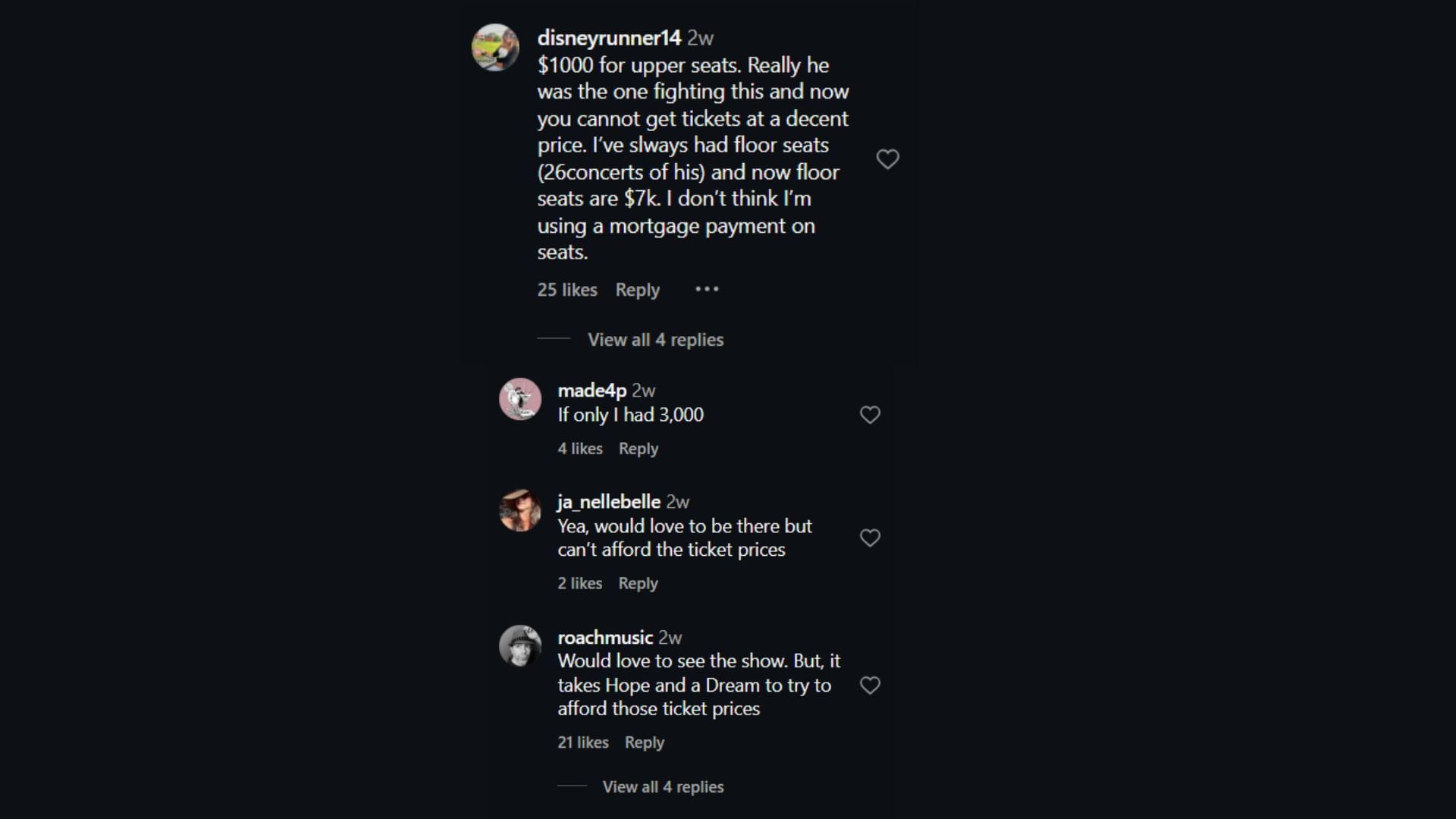Expand all 4 replies under disneyrunner14's comment
Viewport: 1456px width, 819px height.
[x=655, y=340]
